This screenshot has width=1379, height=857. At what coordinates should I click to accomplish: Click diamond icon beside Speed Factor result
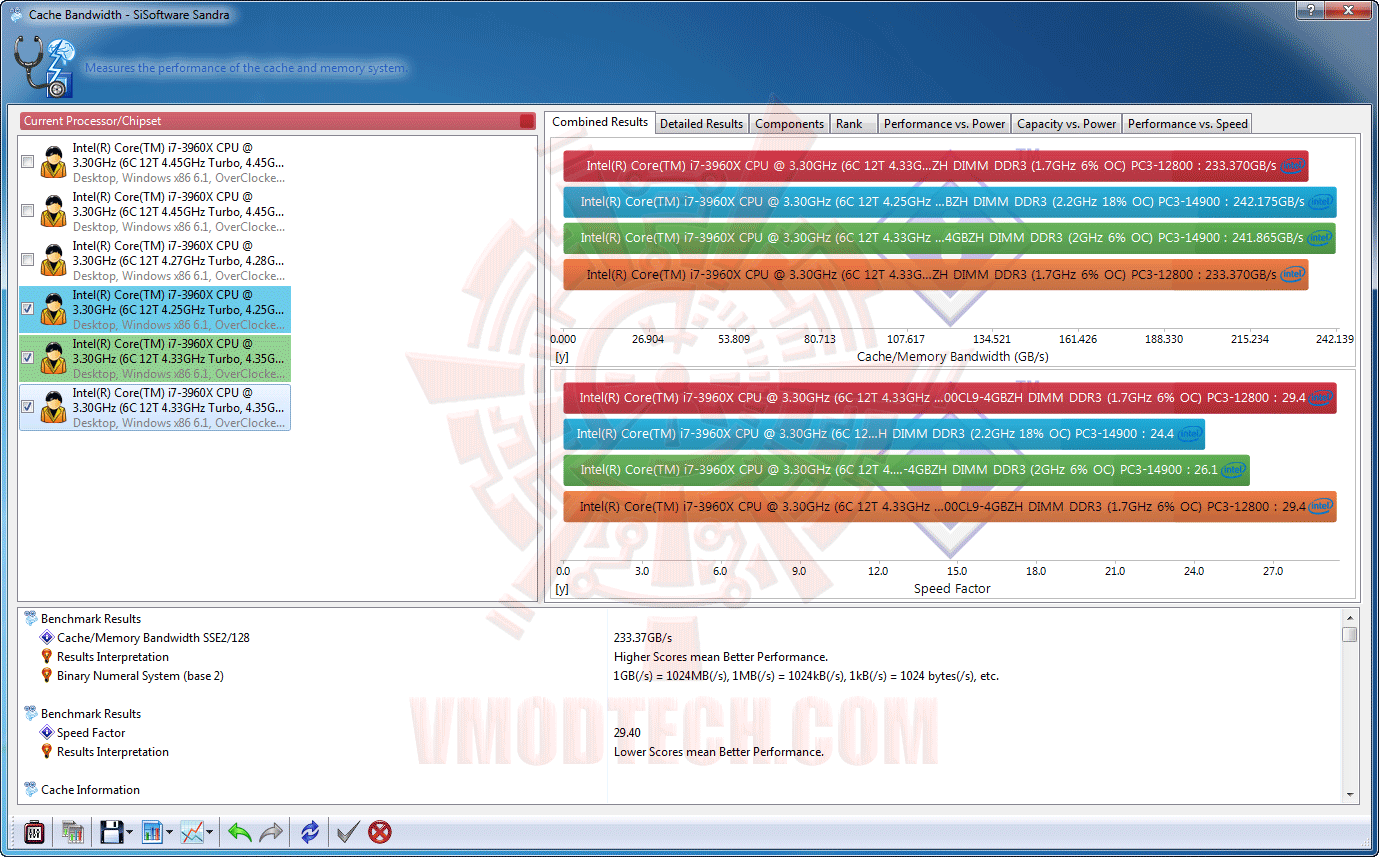point(46,732)
